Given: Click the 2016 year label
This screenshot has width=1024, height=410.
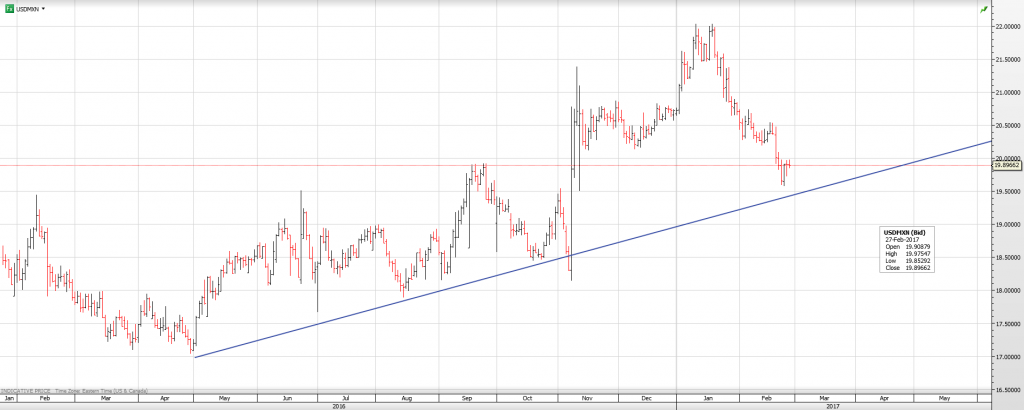Looking at the screenshot, I should click(x=338, y=405).
